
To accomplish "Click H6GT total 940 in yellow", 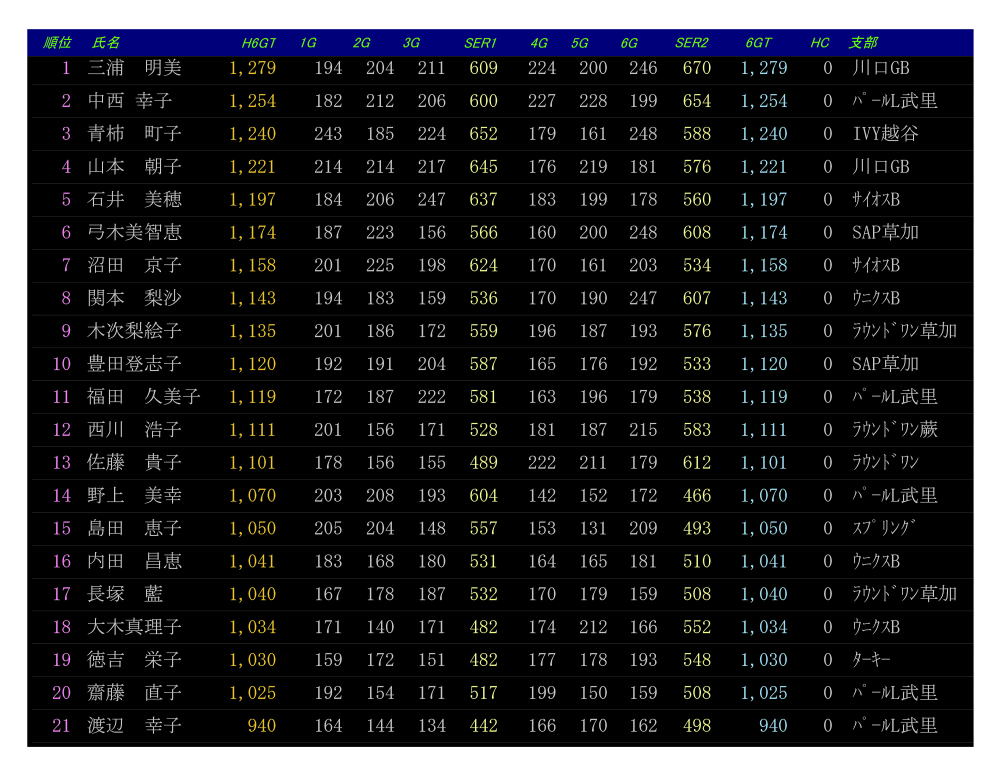I will 262,726.
